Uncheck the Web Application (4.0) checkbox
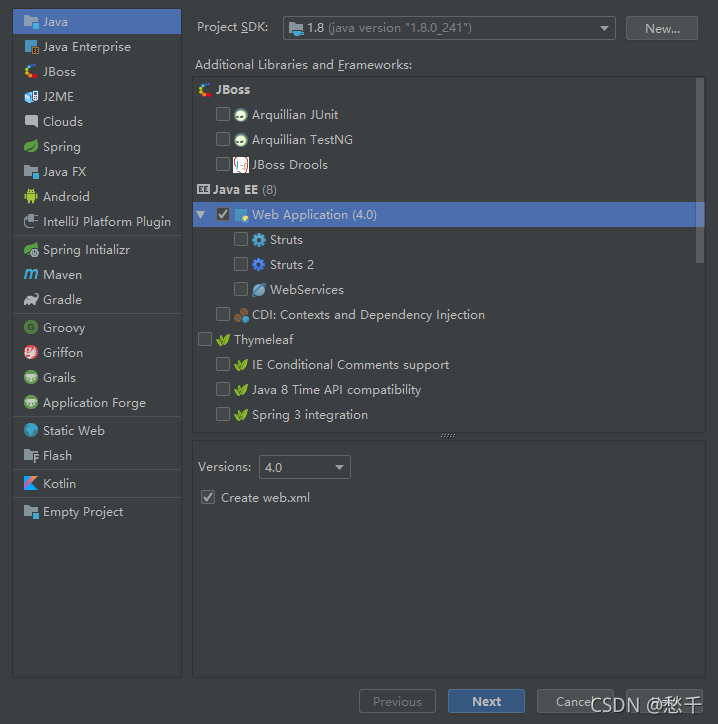The width and height of the screenshot is (718, 724). pos(223,214)
